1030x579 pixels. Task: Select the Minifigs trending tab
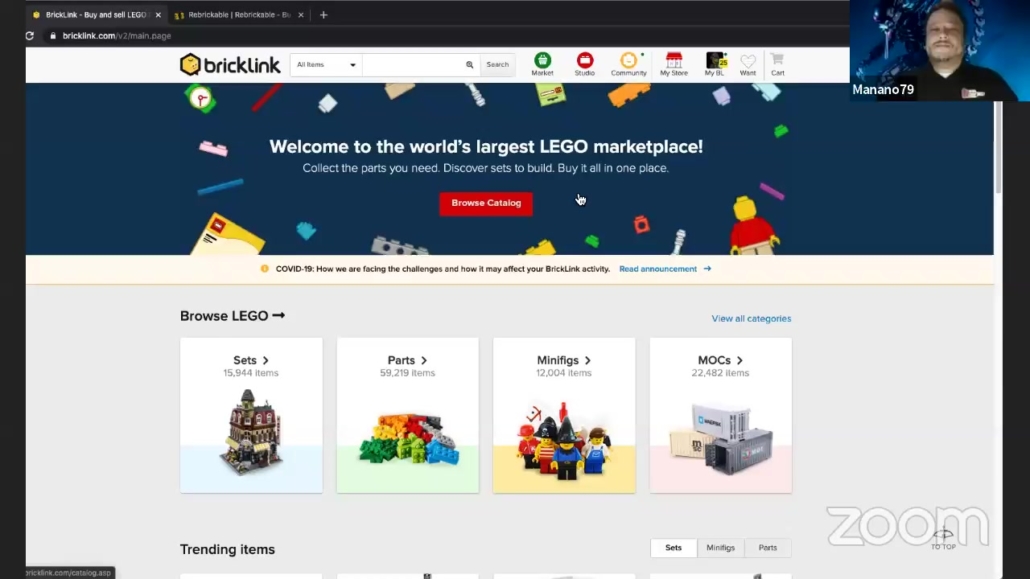[720, 547]
